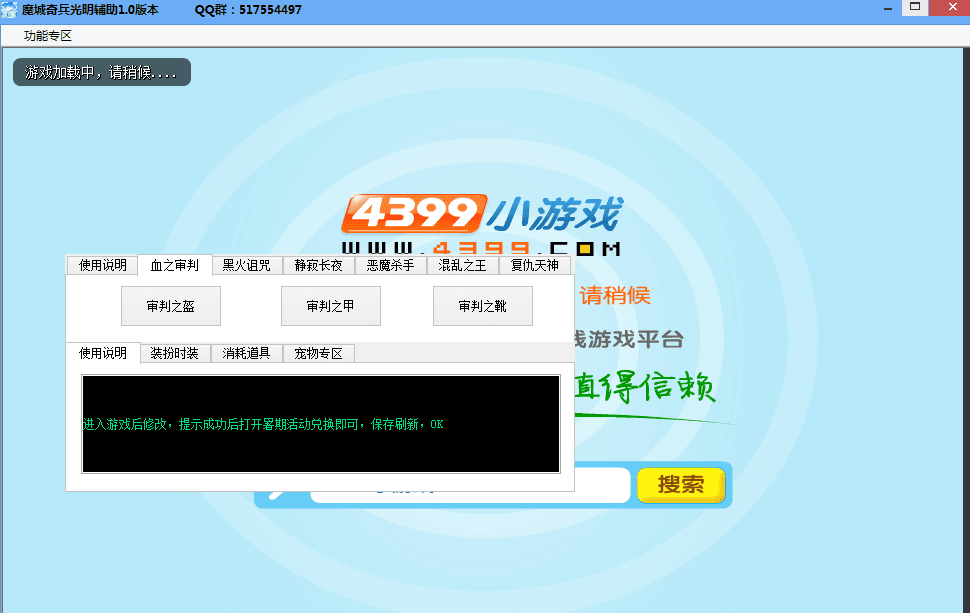Click the 审判之靴 button
Image resolution: width=970 pixels, height=613 pixels.
[483, 306]
